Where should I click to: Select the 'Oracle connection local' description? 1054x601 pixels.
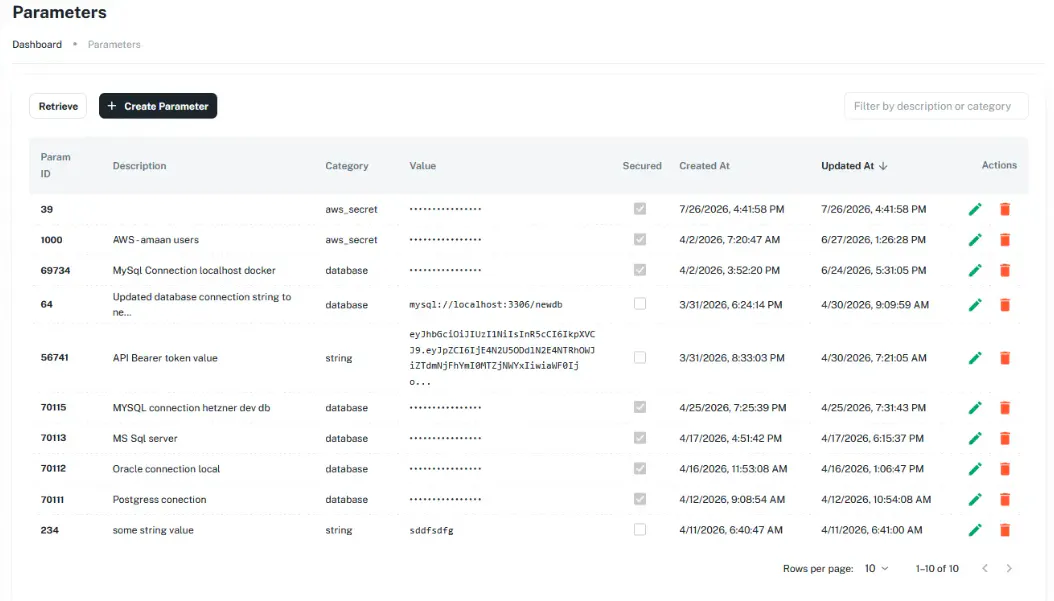pyautogui.click(x=166, y=469)
